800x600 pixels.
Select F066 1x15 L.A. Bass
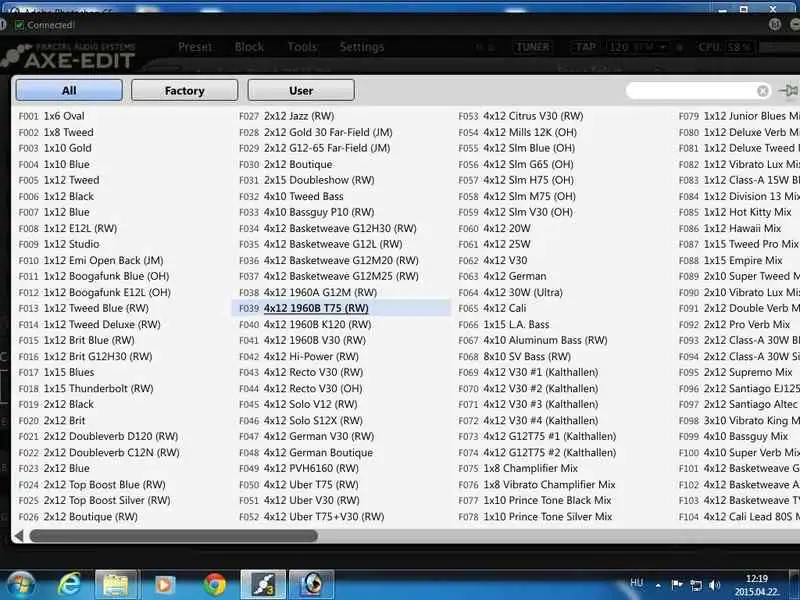click(504, 324)
